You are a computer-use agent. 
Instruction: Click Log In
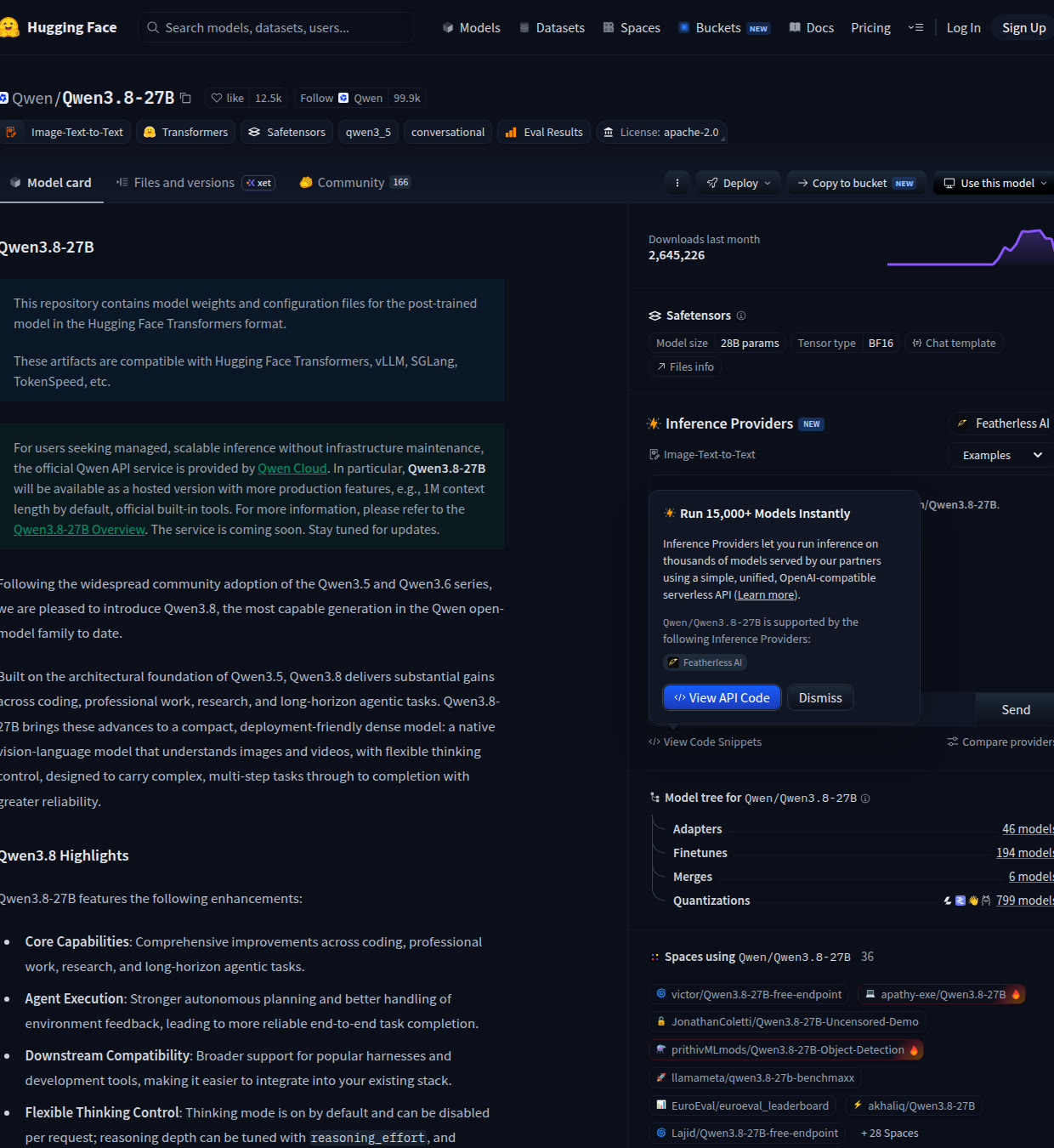(x=963, y=27)
